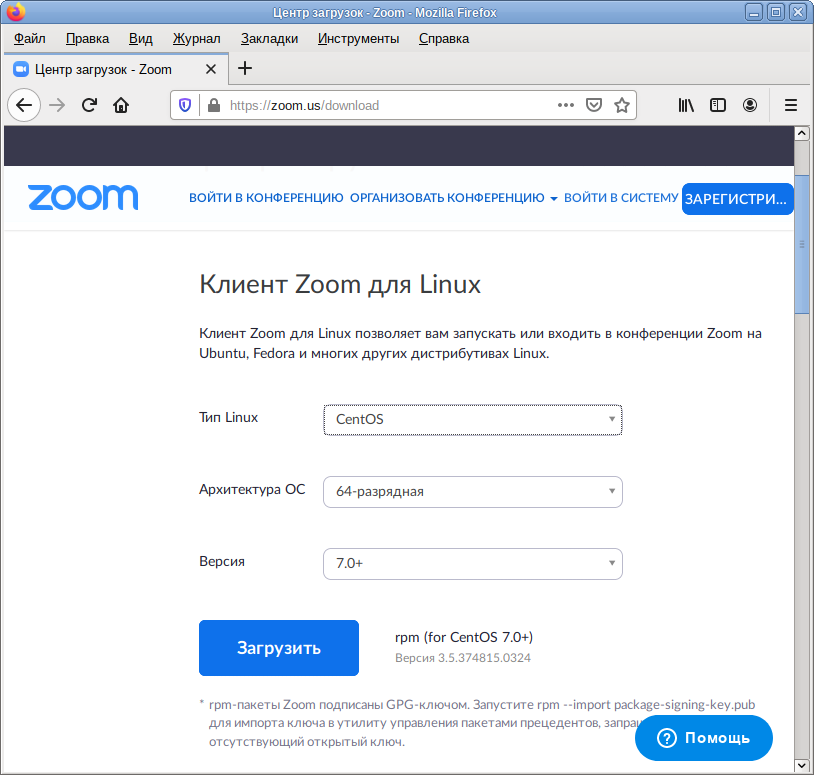Screen dimensions: 814x775
Task: Open the Library bookmarks and history
Action: pyautogui.click(x=686, y=105)
